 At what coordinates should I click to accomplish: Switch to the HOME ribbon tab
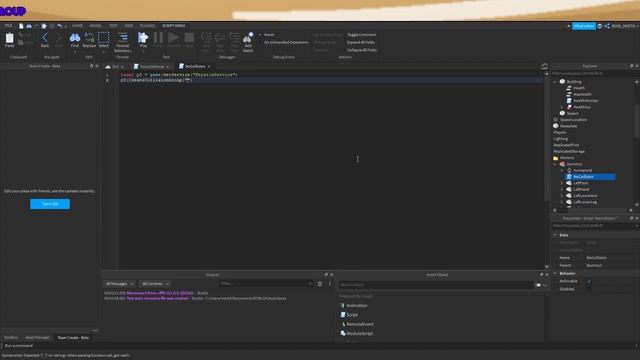(x=77, y=26)
